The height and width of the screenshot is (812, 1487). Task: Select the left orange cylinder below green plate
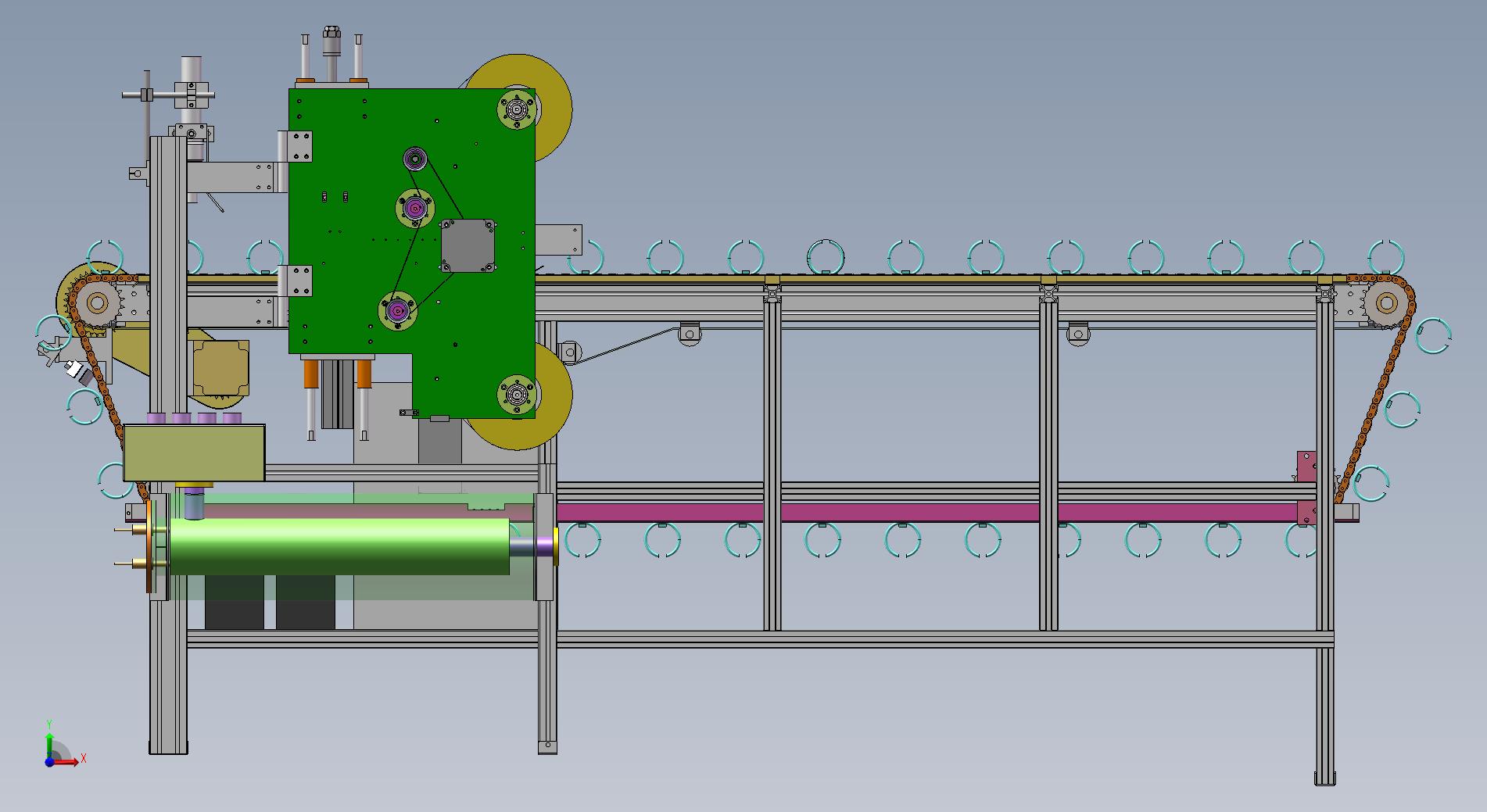click(311, 374)
